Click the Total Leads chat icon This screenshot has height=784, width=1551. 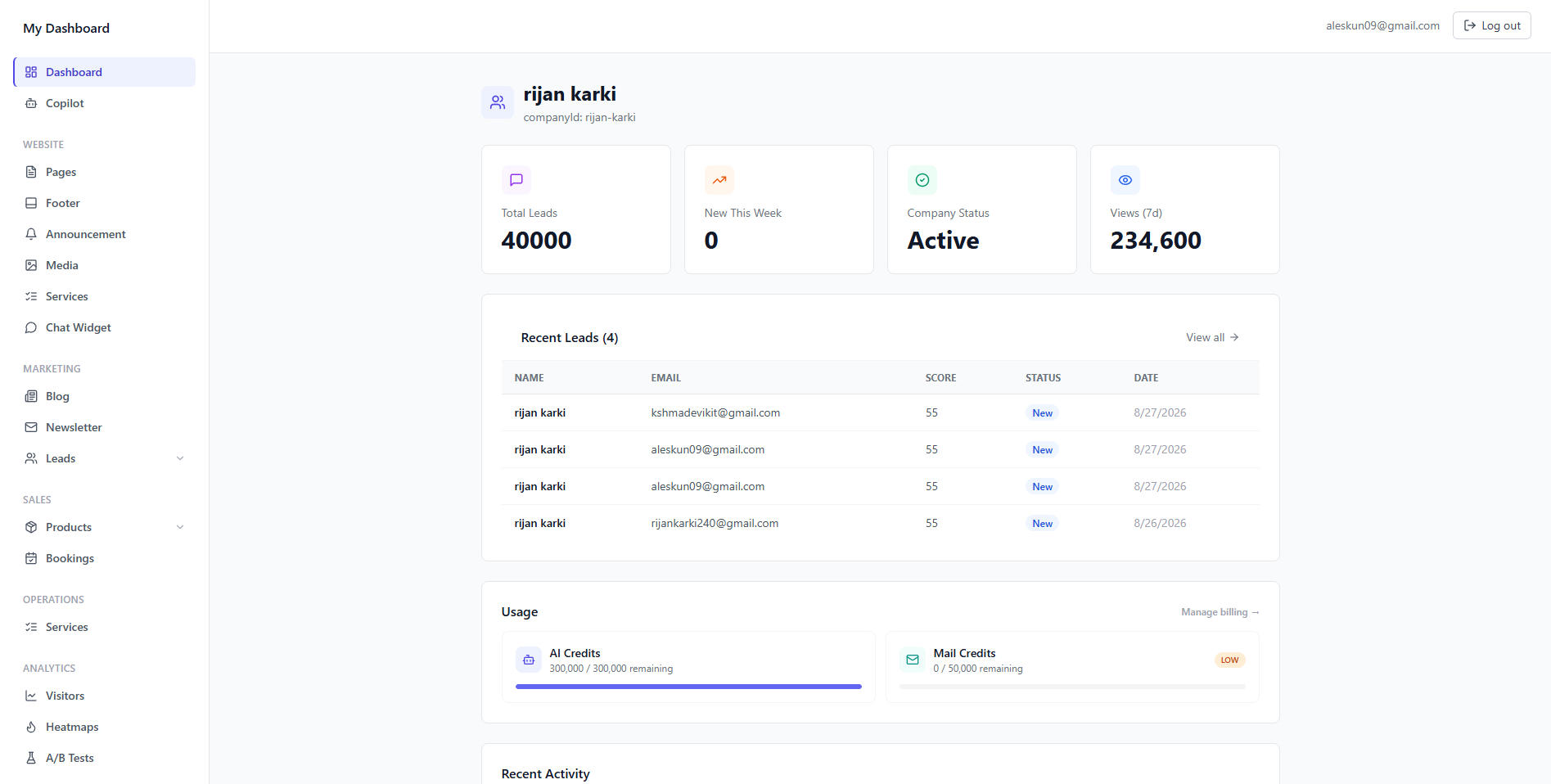(516, 180)
